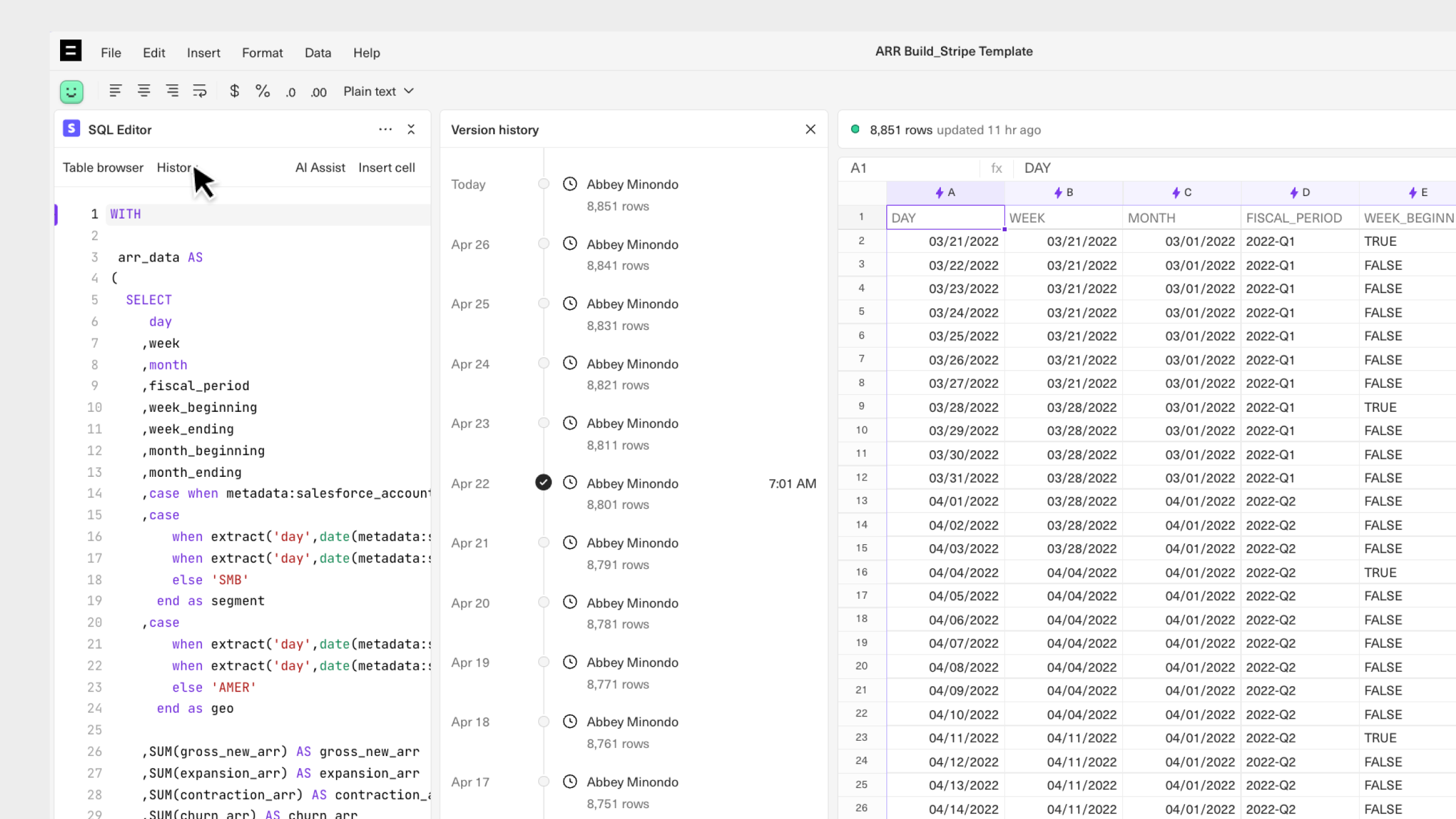Open SQL Editor three-dot options menu
This screenshot has width=1456, height=819.
tap(385, 129)
